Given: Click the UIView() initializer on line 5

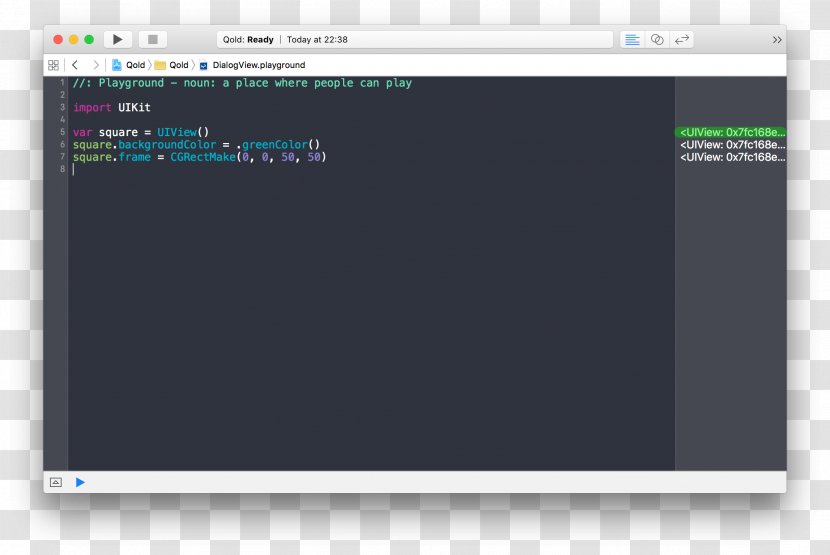Looking at the screenshot, I should click(183, 132).
